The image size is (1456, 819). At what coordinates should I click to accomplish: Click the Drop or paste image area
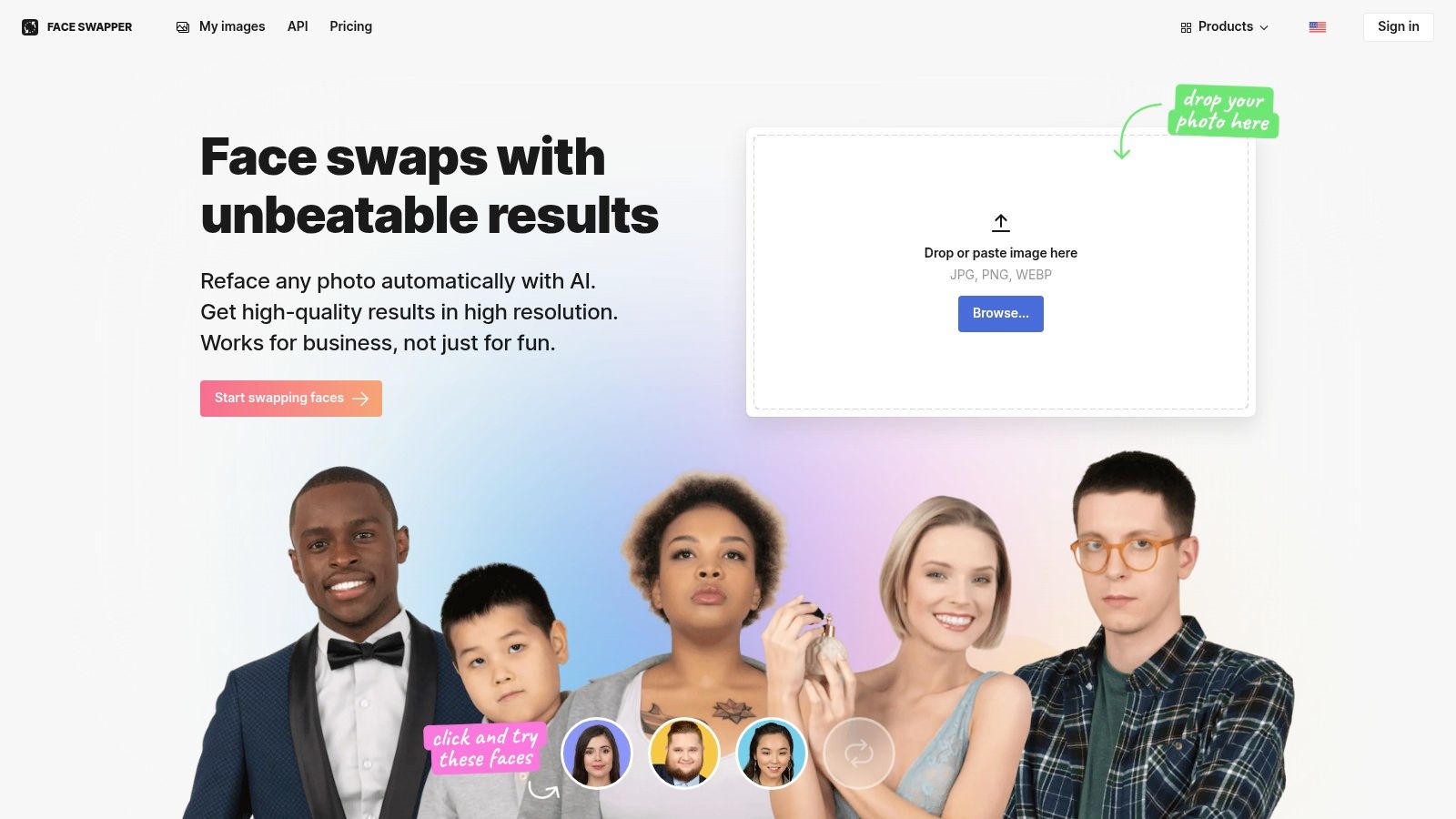click(1001, 272)
